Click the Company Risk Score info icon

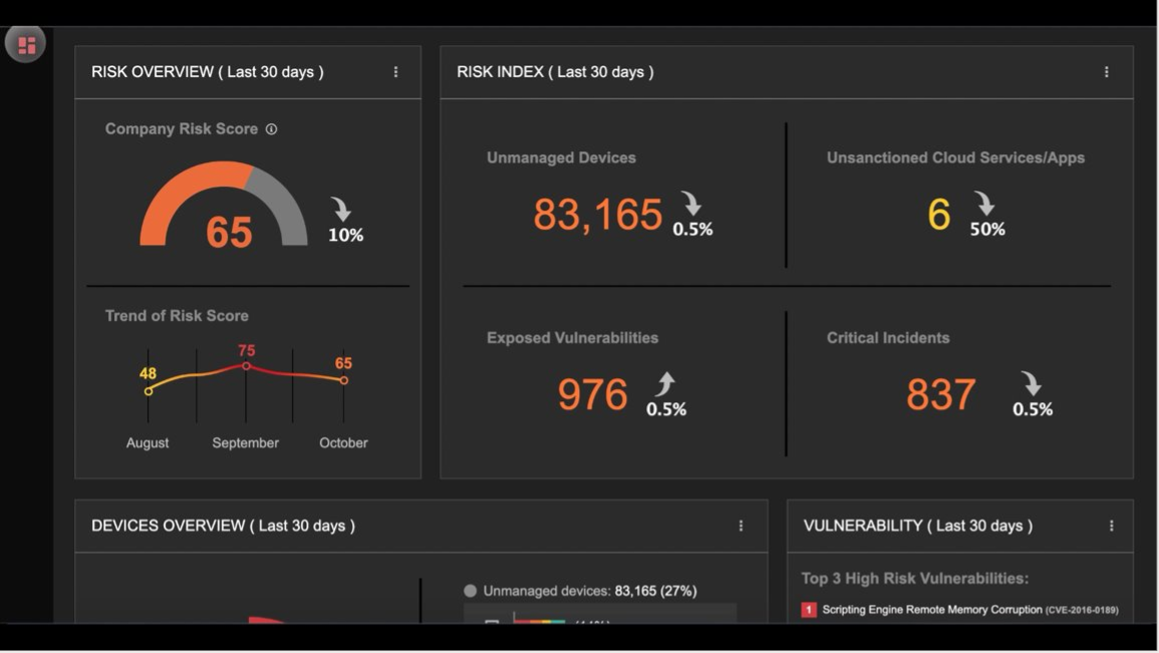pos(271,129)
